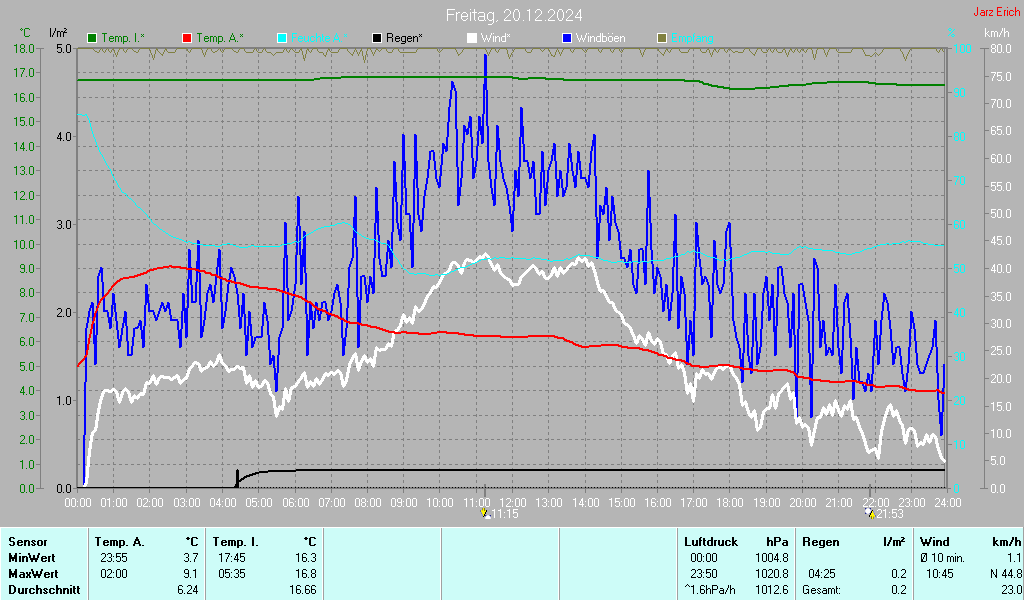Click the red Temp. A. legend square
The width and height of the screenshot is (1024, 600).
tap(187, 38)
